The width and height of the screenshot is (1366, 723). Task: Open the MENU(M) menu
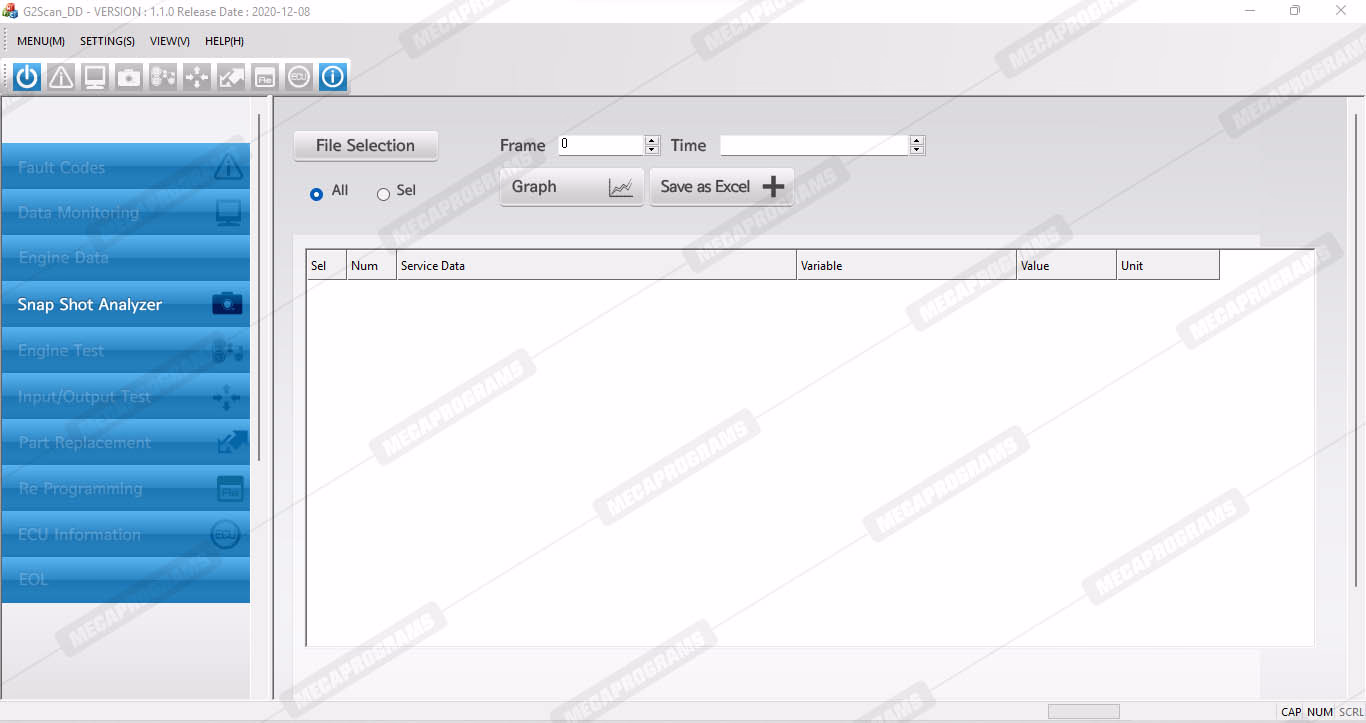tap(41, 41)
